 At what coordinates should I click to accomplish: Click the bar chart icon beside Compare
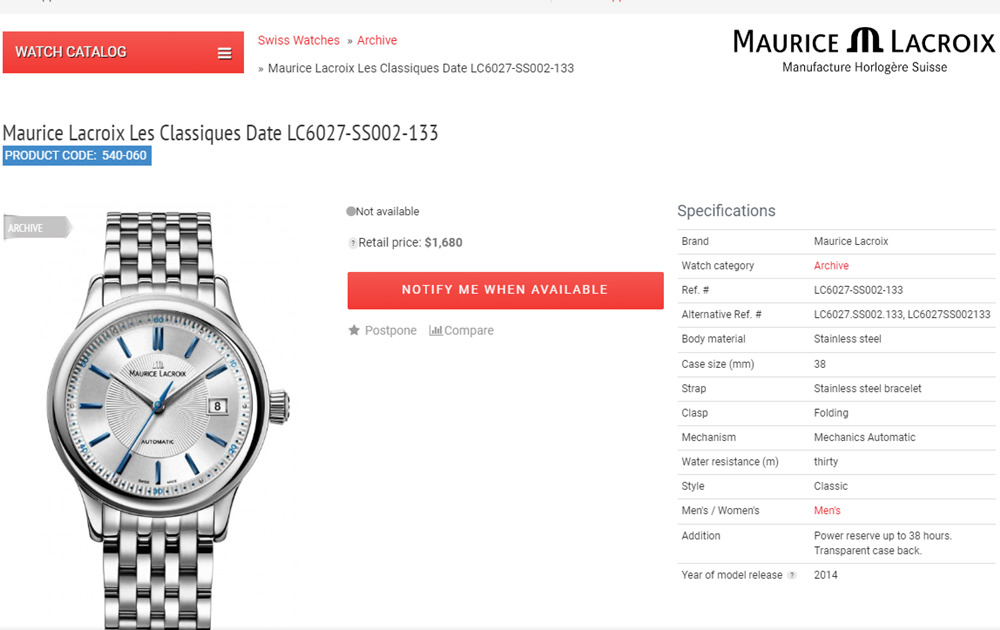click(x=436, y=330)
